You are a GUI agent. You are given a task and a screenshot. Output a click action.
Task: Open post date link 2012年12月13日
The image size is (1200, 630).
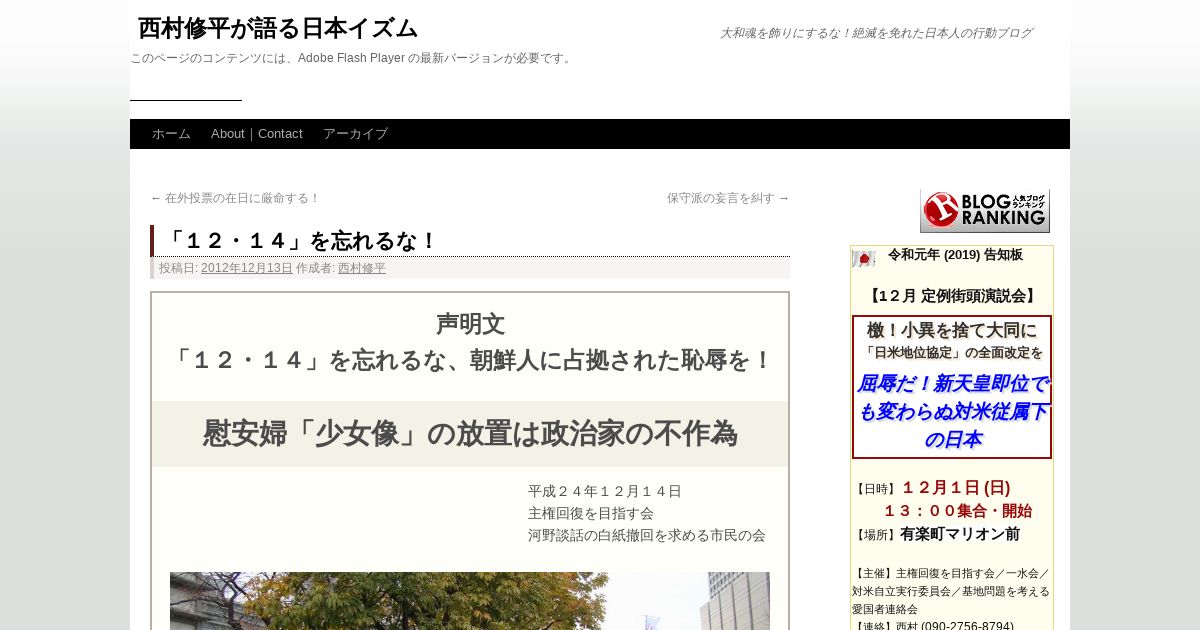point(247,268)
